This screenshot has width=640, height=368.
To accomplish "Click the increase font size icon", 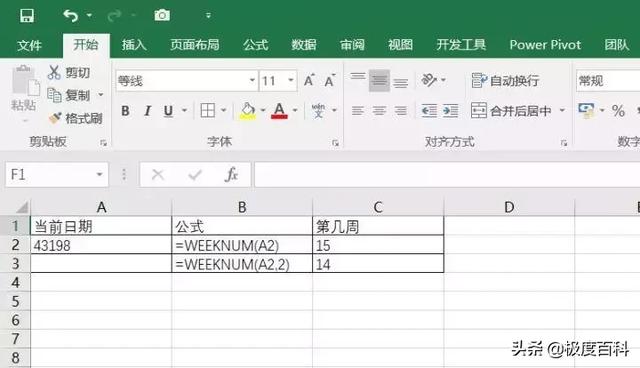I will pyautogui.click(x=309, y=80).
